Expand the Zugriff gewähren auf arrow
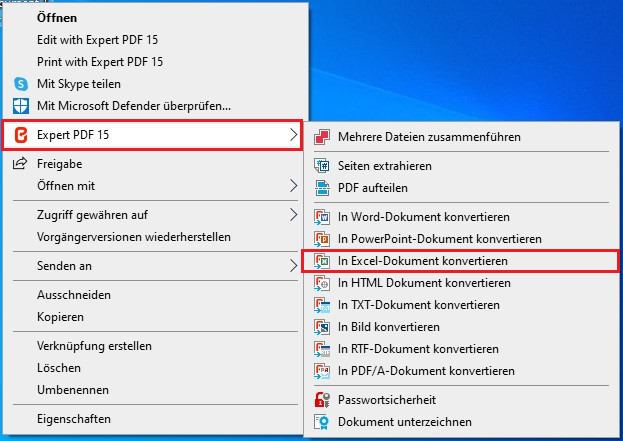Viewport: 623px width, 441px height. [x=293, y=215]
